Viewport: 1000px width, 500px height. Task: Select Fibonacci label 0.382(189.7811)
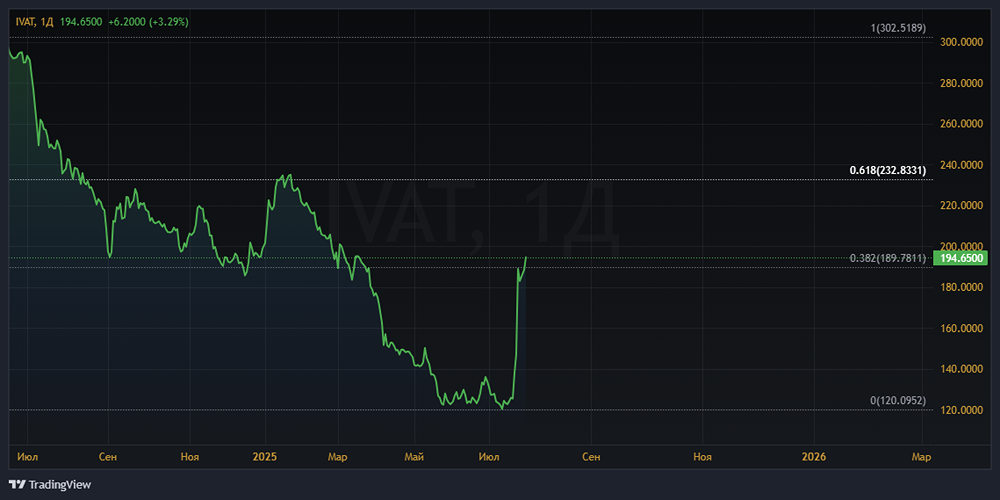coord(888,258)
